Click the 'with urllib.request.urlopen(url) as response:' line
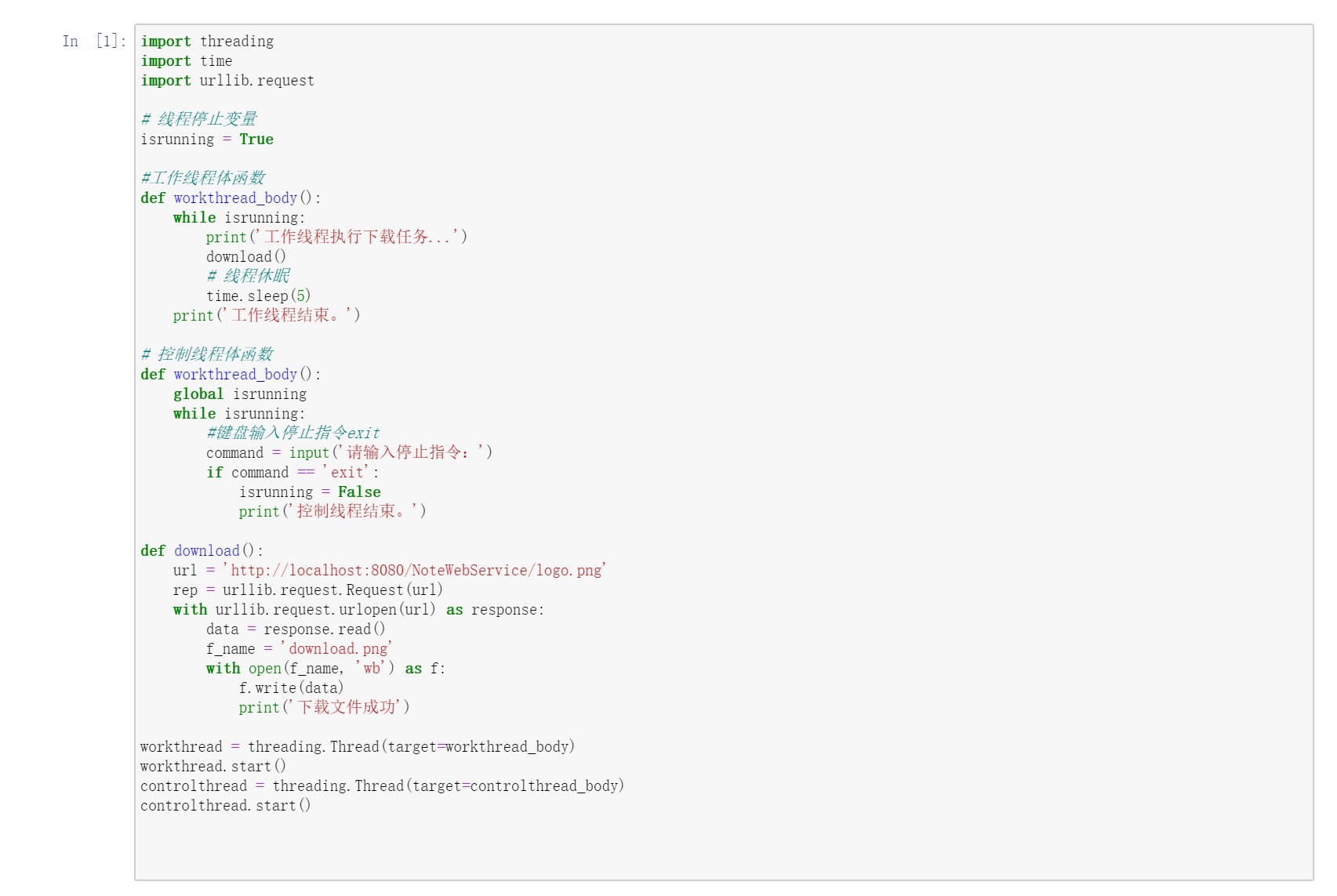Image resolution: width=1337 pixels, height=896 pixels. point(358,609)
